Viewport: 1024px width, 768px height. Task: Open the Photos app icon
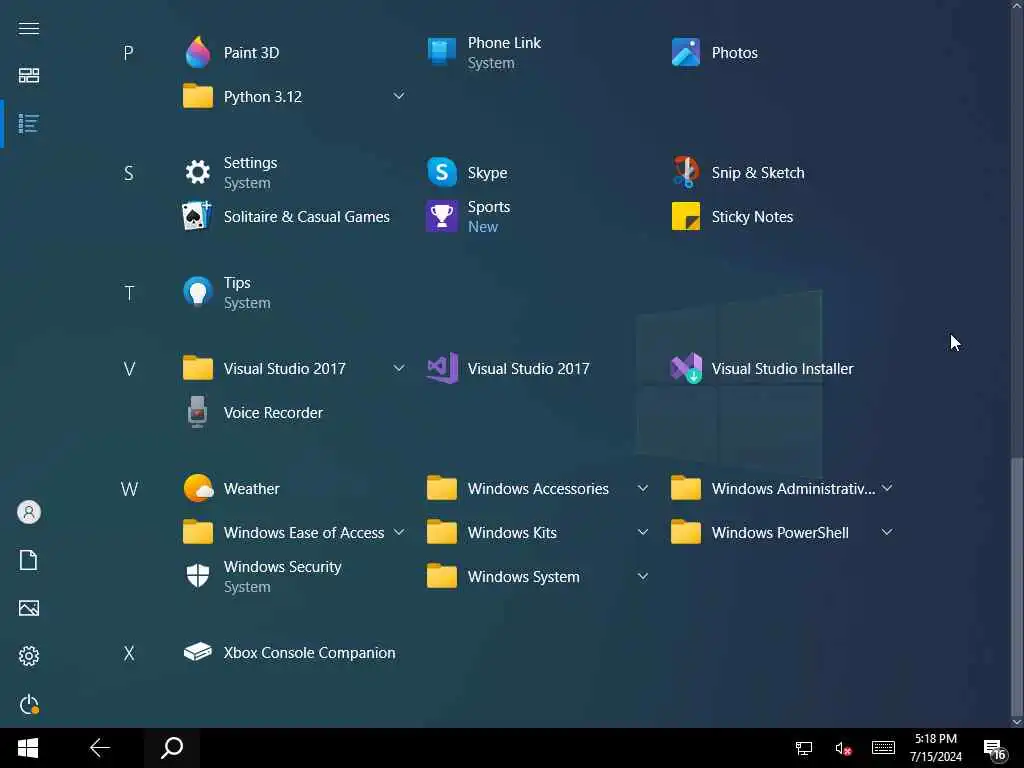[x=686, y=52]
